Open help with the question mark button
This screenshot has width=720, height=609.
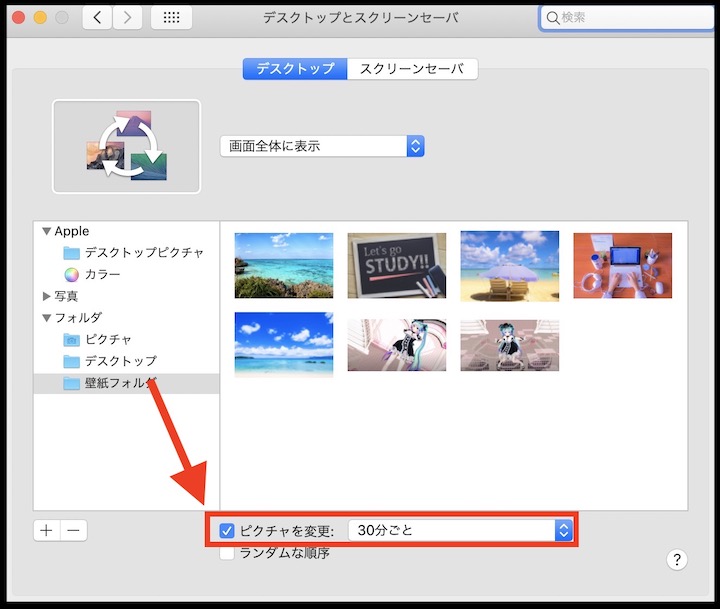pos(677,559)
